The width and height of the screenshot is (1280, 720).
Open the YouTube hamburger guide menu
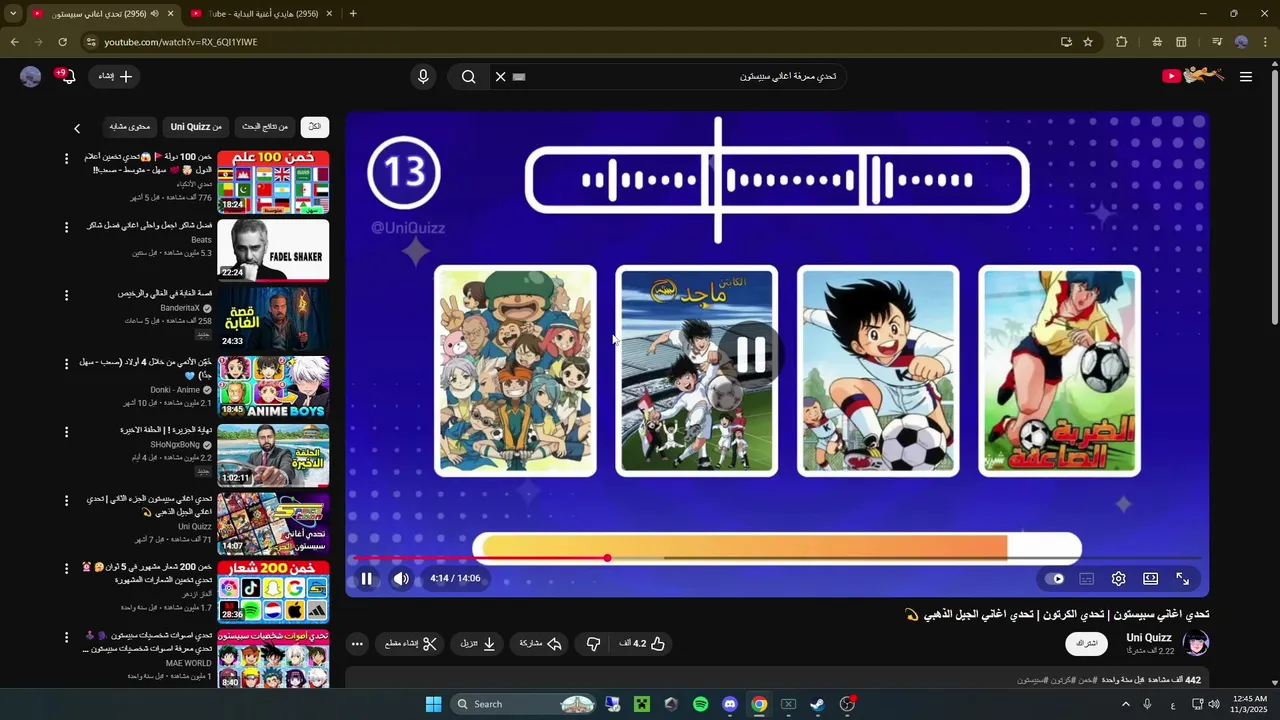point(1245,76)
